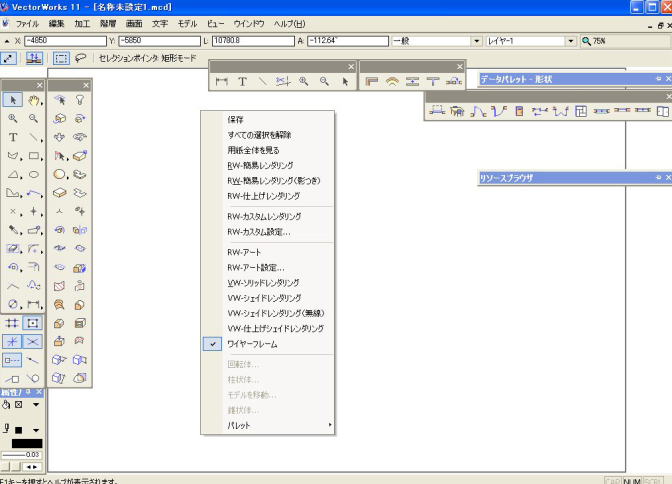The height and width of the screenshot is (484, 672).
Task: Open the 一般 class dropdown
Action: pos(477,41)
